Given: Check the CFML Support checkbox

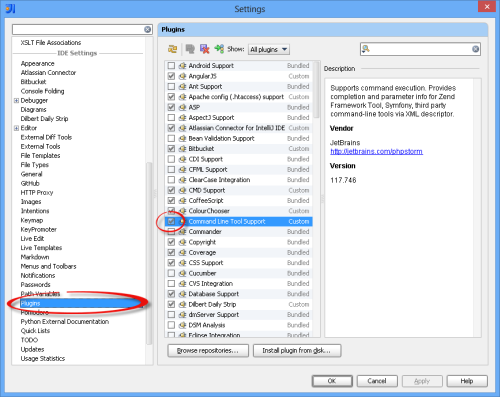Looking at the screenshot, I should click(171, 169).
